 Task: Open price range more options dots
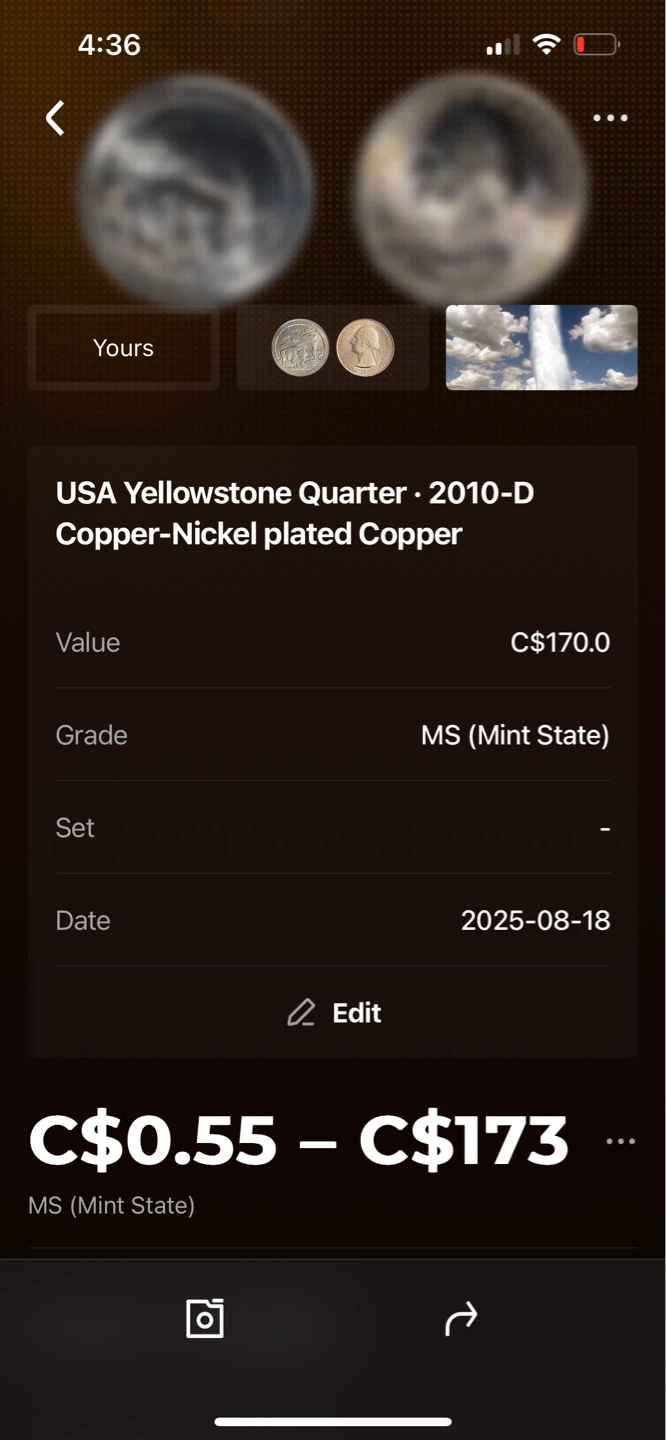[620, 1142]
